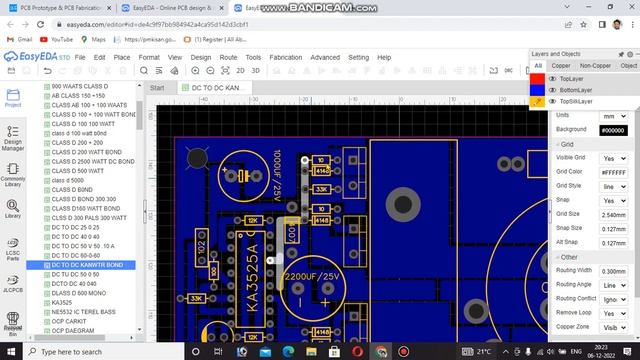
Task: Open the Library search panel
Action: point(13,209)
